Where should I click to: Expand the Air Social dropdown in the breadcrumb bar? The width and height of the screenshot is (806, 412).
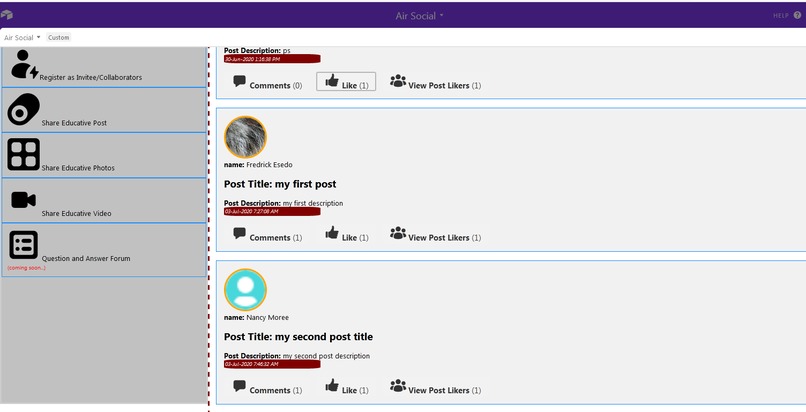point(22,38)
